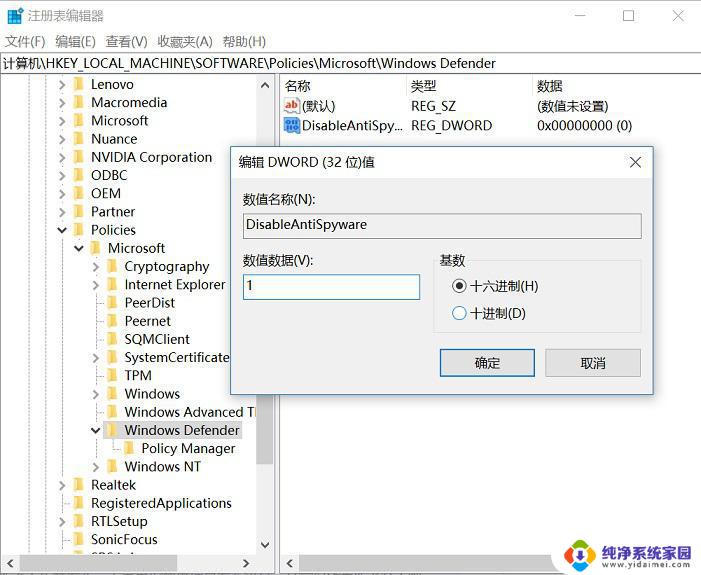The width and height of the screenshot is (701, 575).
Task: Click the 数值名称(N) DisableAntiSpyware field
Action: click(x=442, y=226)
